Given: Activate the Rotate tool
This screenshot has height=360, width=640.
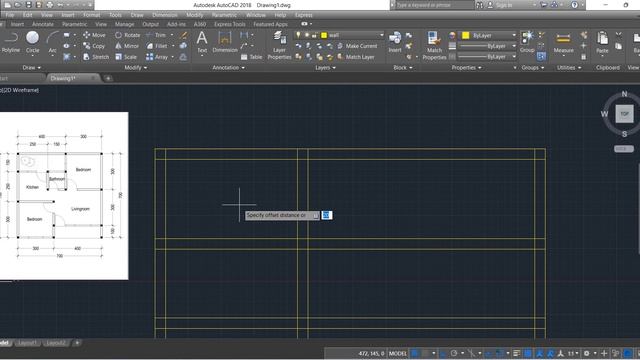Looking at the screenshot, I should coord(127,35).
